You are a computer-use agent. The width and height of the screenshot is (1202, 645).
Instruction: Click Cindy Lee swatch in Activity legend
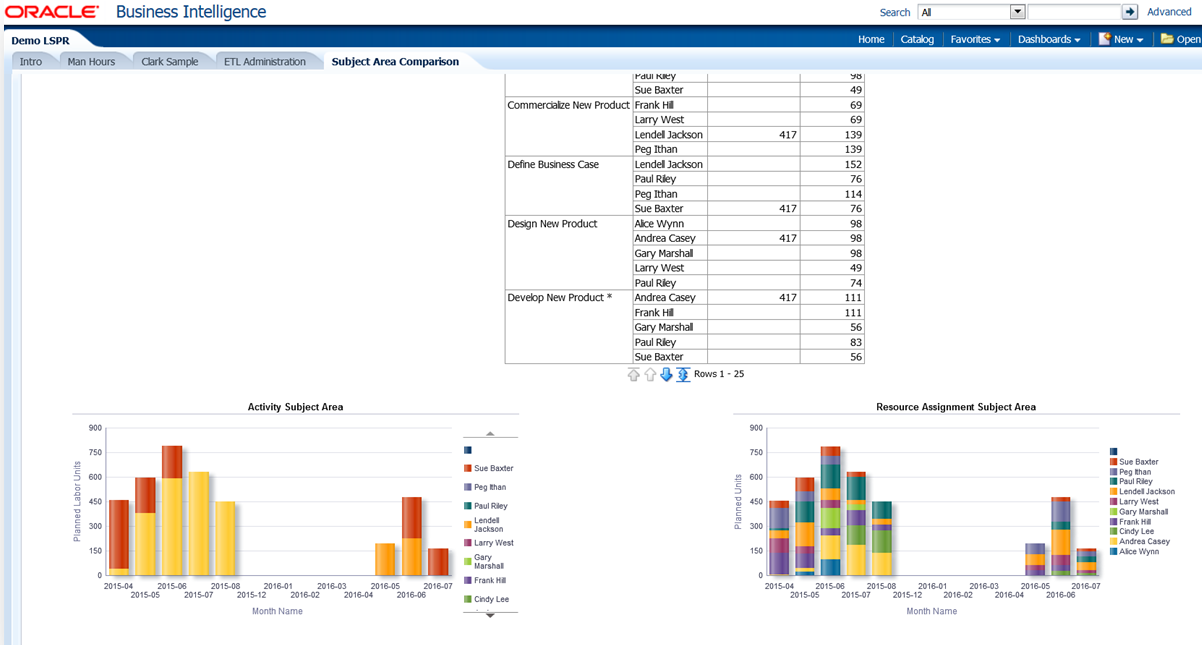467,599
